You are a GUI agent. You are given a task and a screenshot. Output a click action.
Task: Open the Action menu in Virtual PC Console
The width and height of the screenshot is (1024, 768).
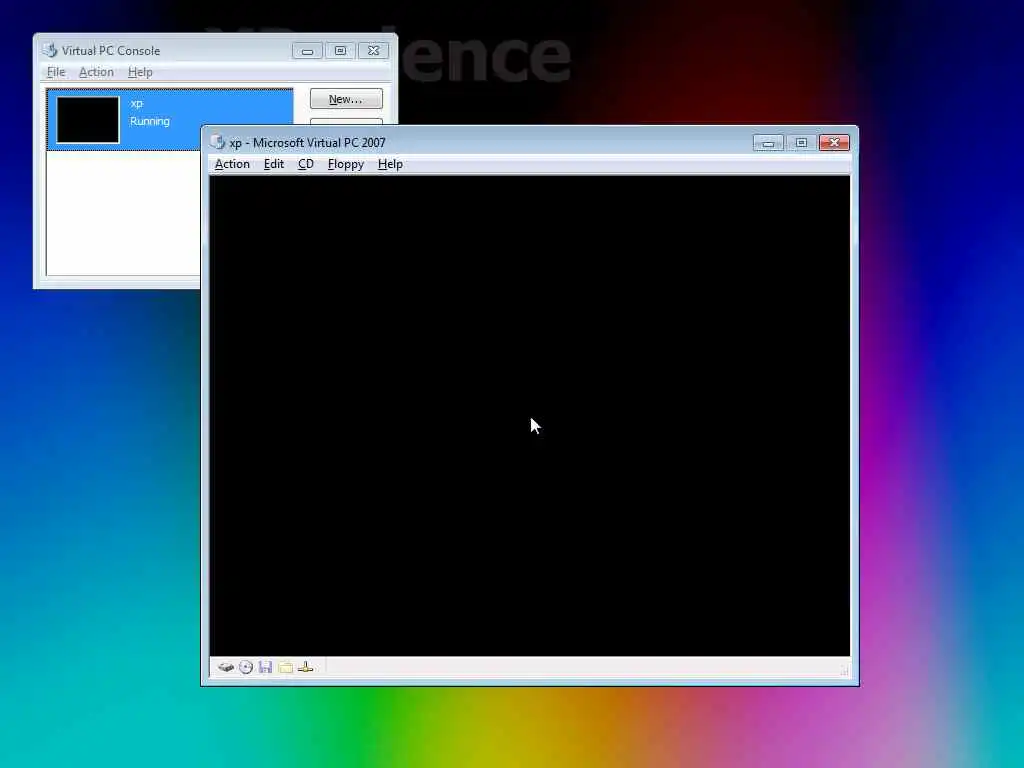[96, 72]
